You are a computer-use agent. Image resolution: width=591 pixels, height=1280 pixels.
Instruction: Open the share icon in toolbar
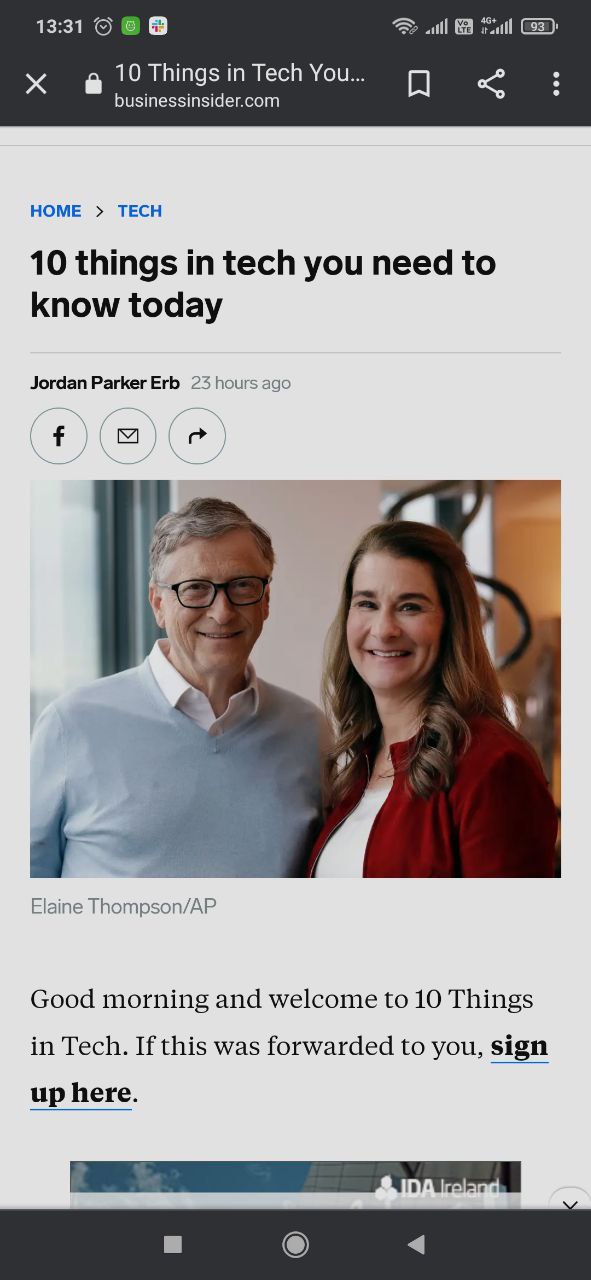[491, 84]
